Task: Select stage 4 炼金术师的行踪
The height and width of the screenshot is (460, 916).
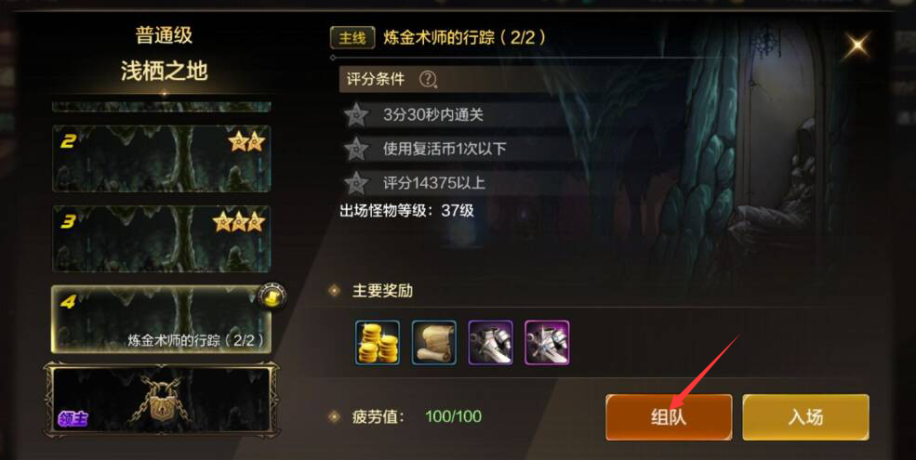Action: click(x=161, y=319)
